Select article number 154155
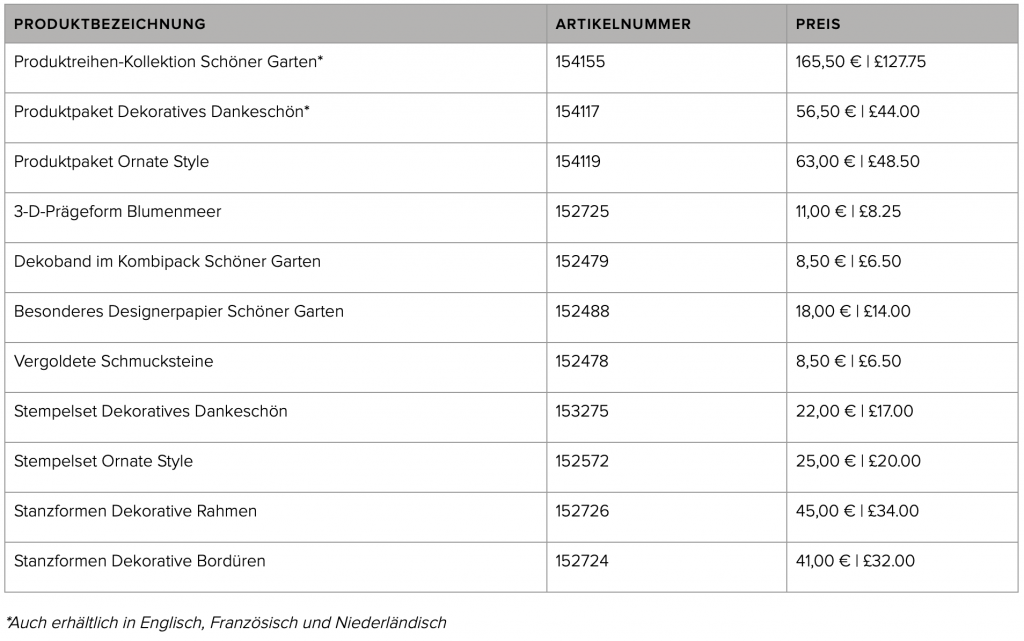1024x641 pixels. tap(581, 61)
